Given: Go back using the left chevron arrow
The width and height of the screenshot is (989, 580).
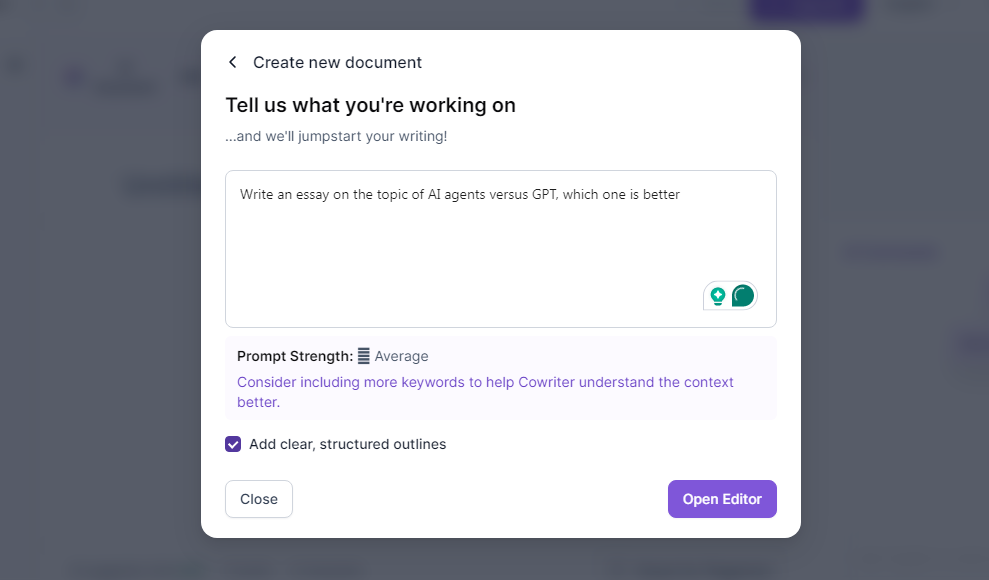Looking at the screenshot, I should tap(233, 62).
